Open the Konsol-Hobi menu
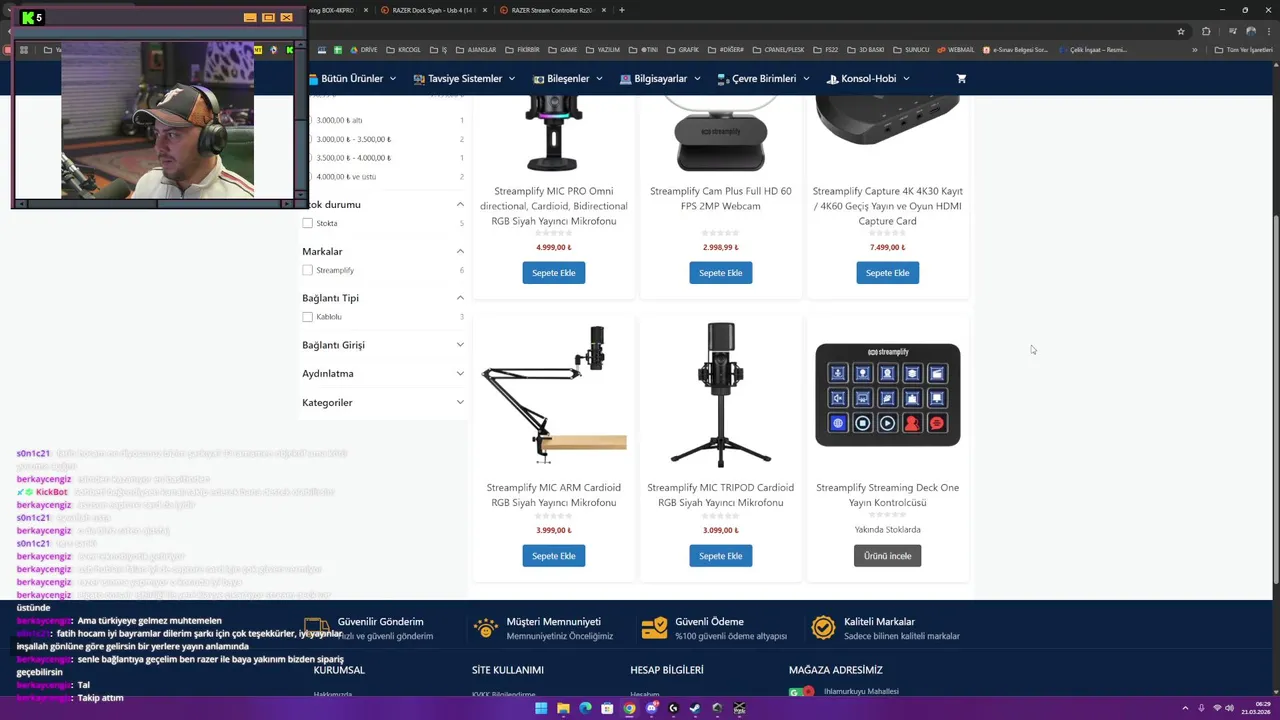This screenshot has width=1280, height=720. click(868, 78)
